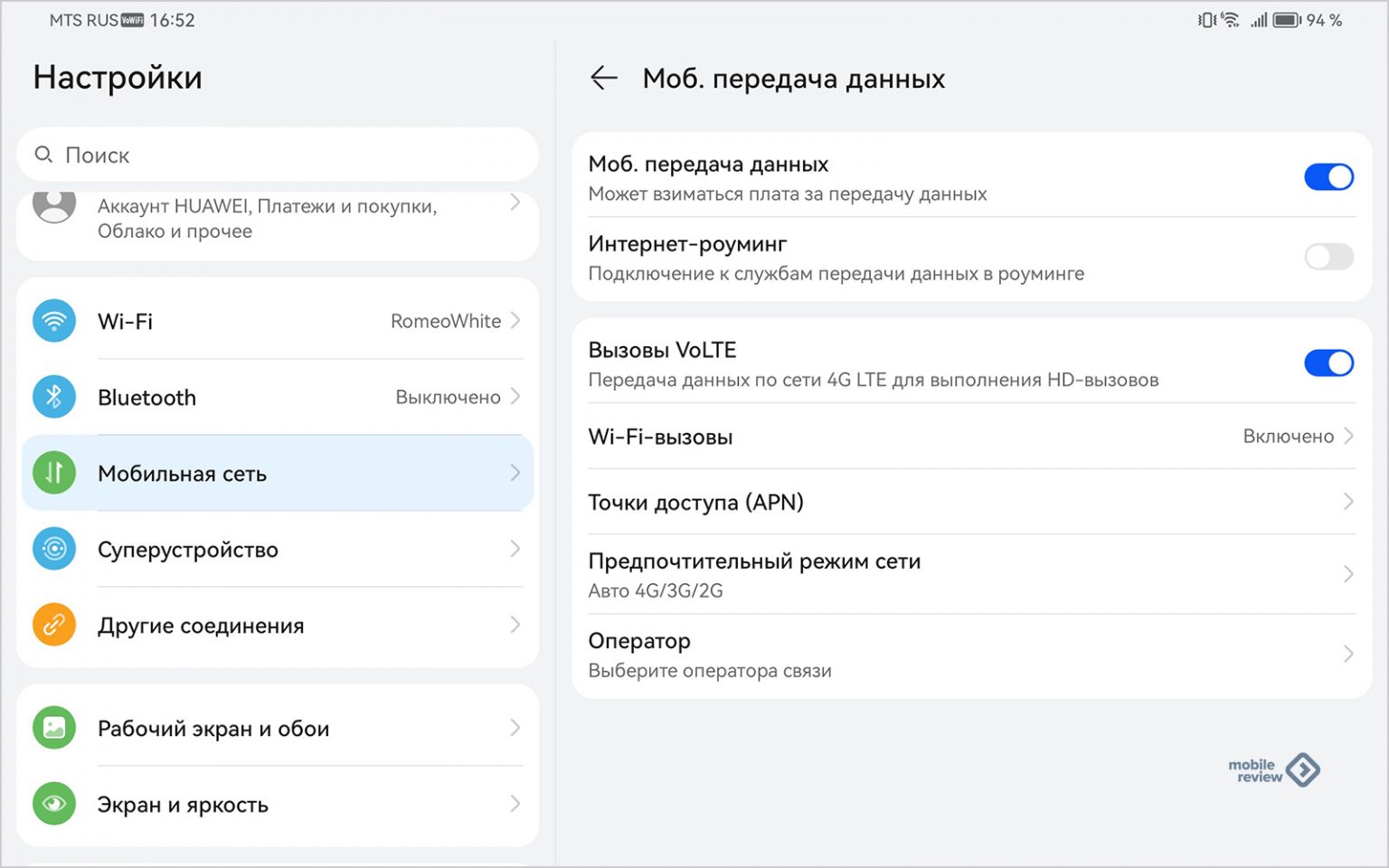Viewport: 1389px width, 868px height.
Task: Open the Operator row chevron
Action: (x=1347, y=654)
